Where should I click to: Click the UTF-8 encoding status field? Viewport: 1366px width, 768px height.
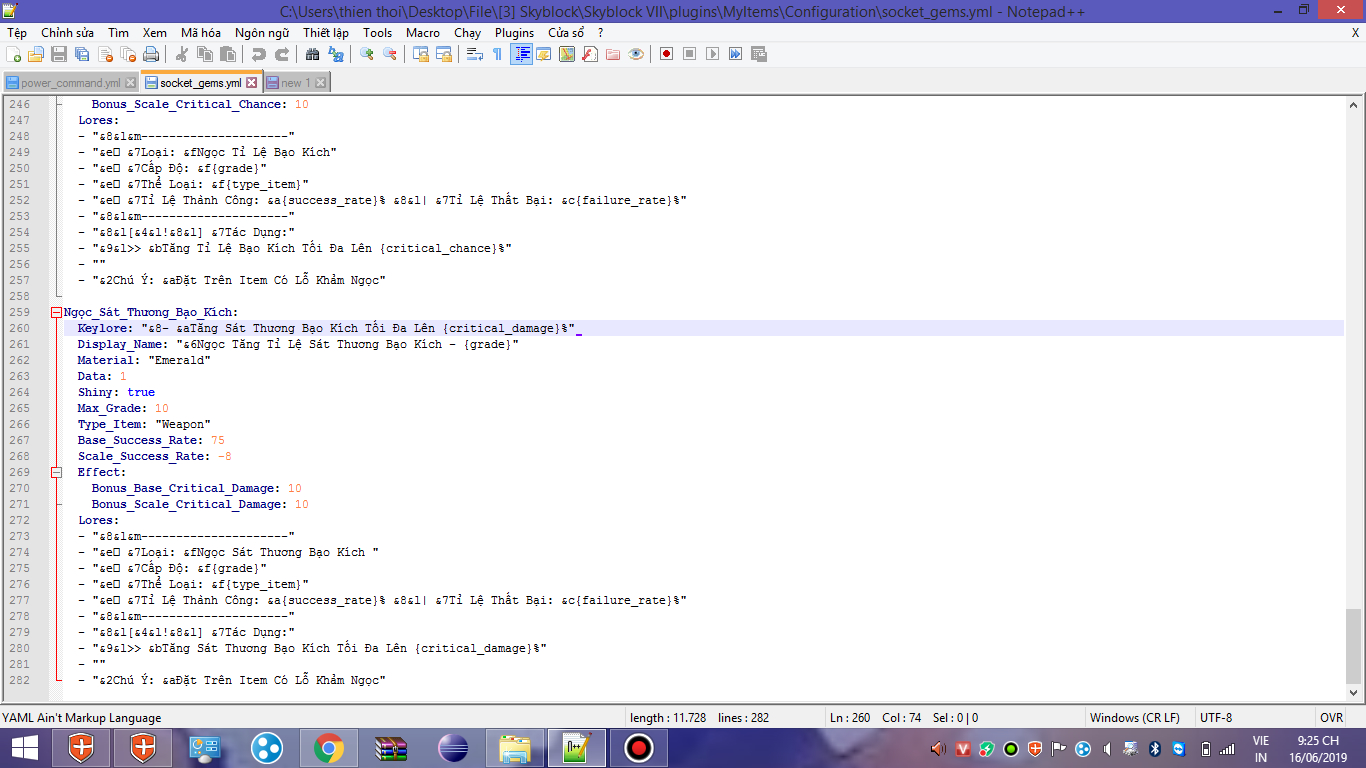point(1217,717)
